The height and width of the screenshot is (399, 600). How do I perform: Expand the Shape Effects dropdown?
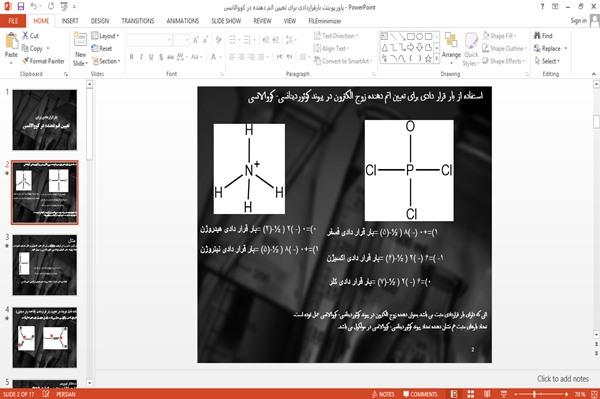pos(504,61)
